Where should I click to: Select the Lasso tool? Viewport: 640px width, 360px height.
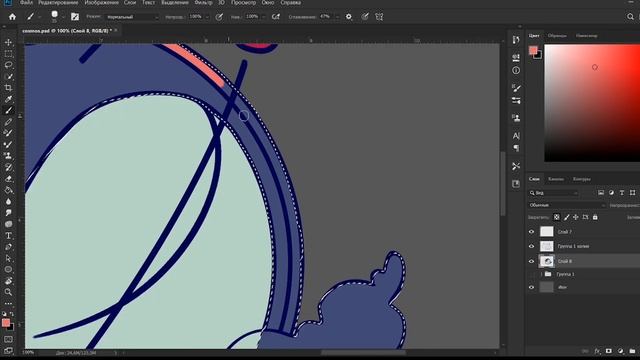8,65
